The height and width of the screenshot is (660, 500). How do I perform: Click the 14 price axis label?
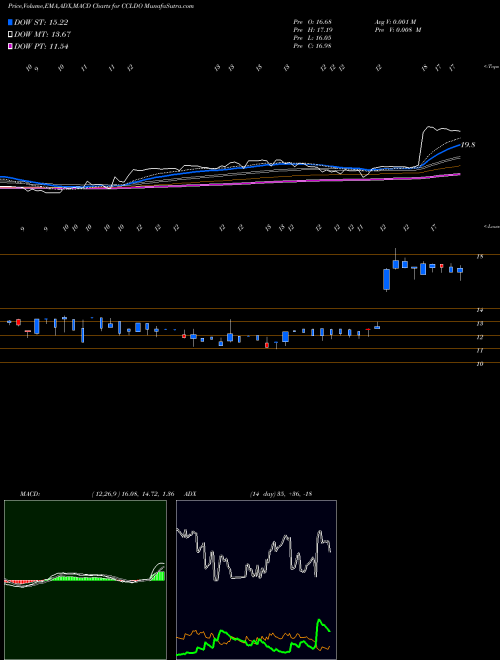pyautogui.click(x=480, y=310)
